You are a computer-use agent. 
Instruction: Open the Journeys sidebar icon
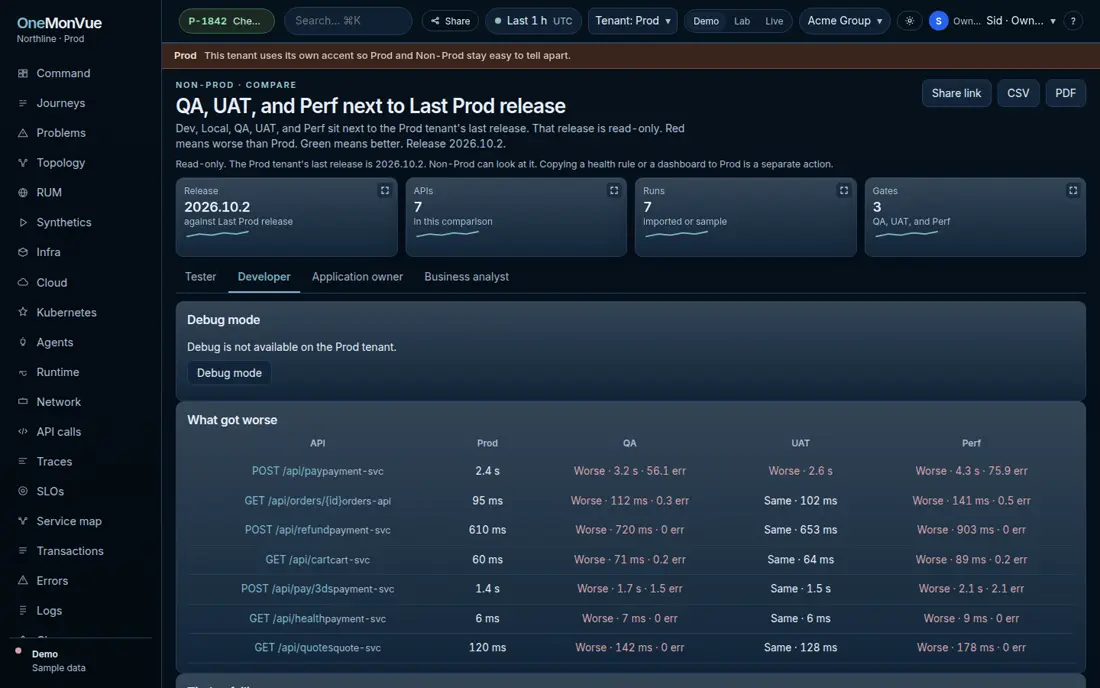click(22, 103)
